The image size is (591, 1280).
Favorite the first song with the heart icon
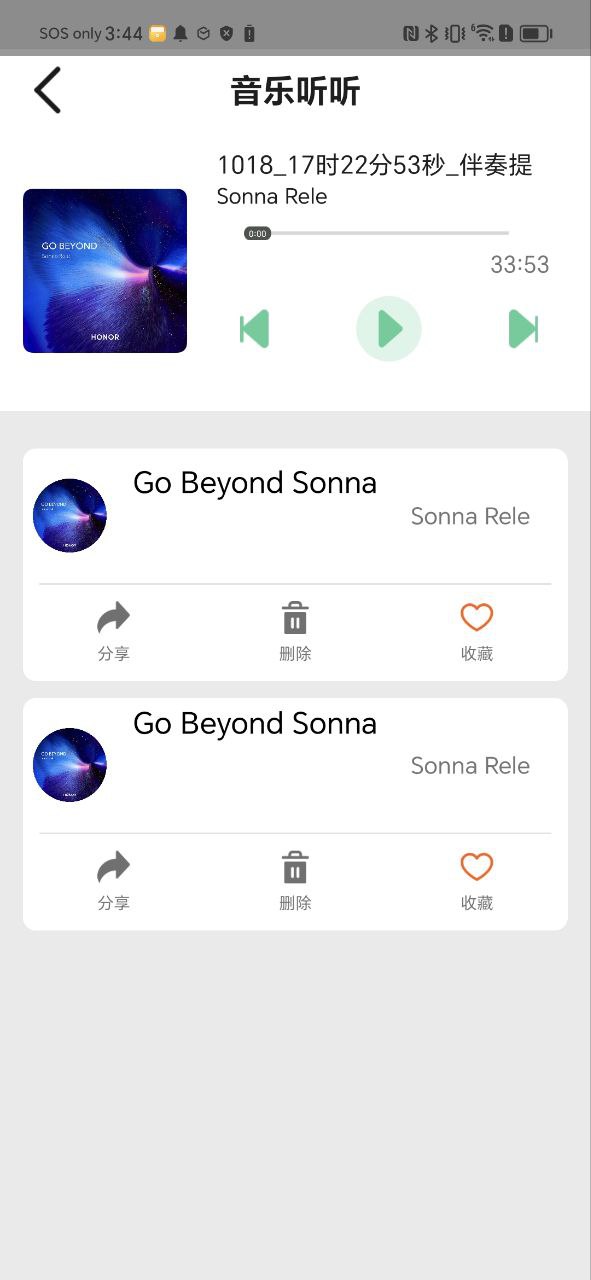point(477,632)
